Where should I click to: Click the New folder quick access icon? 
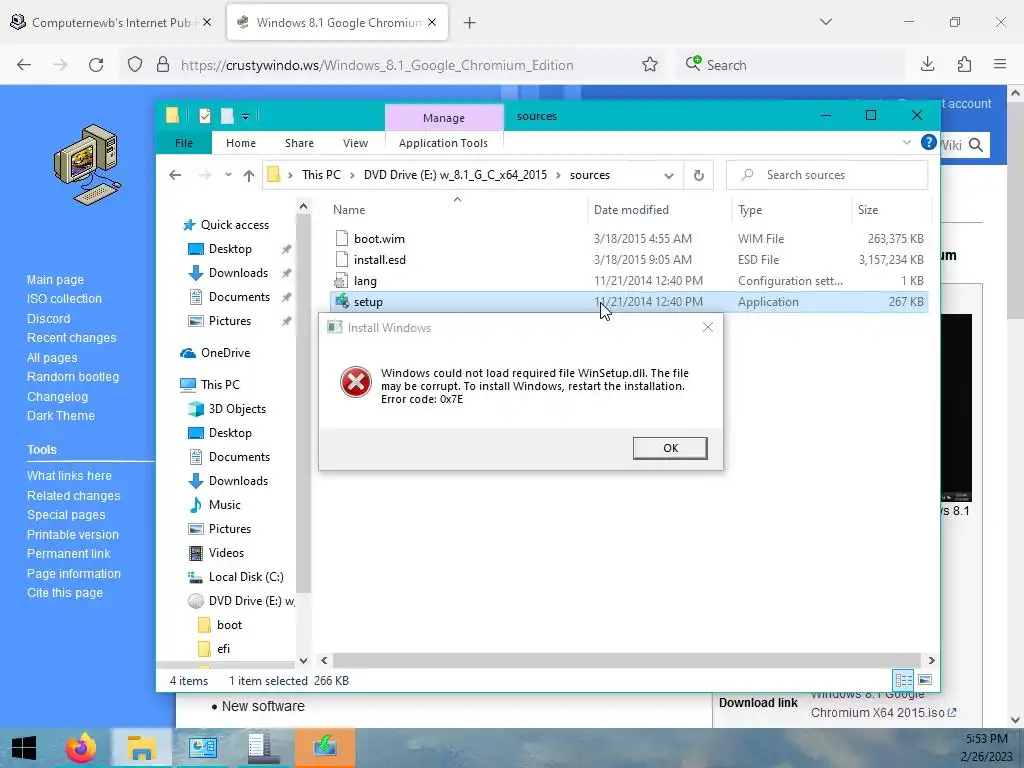click(227, 116)
